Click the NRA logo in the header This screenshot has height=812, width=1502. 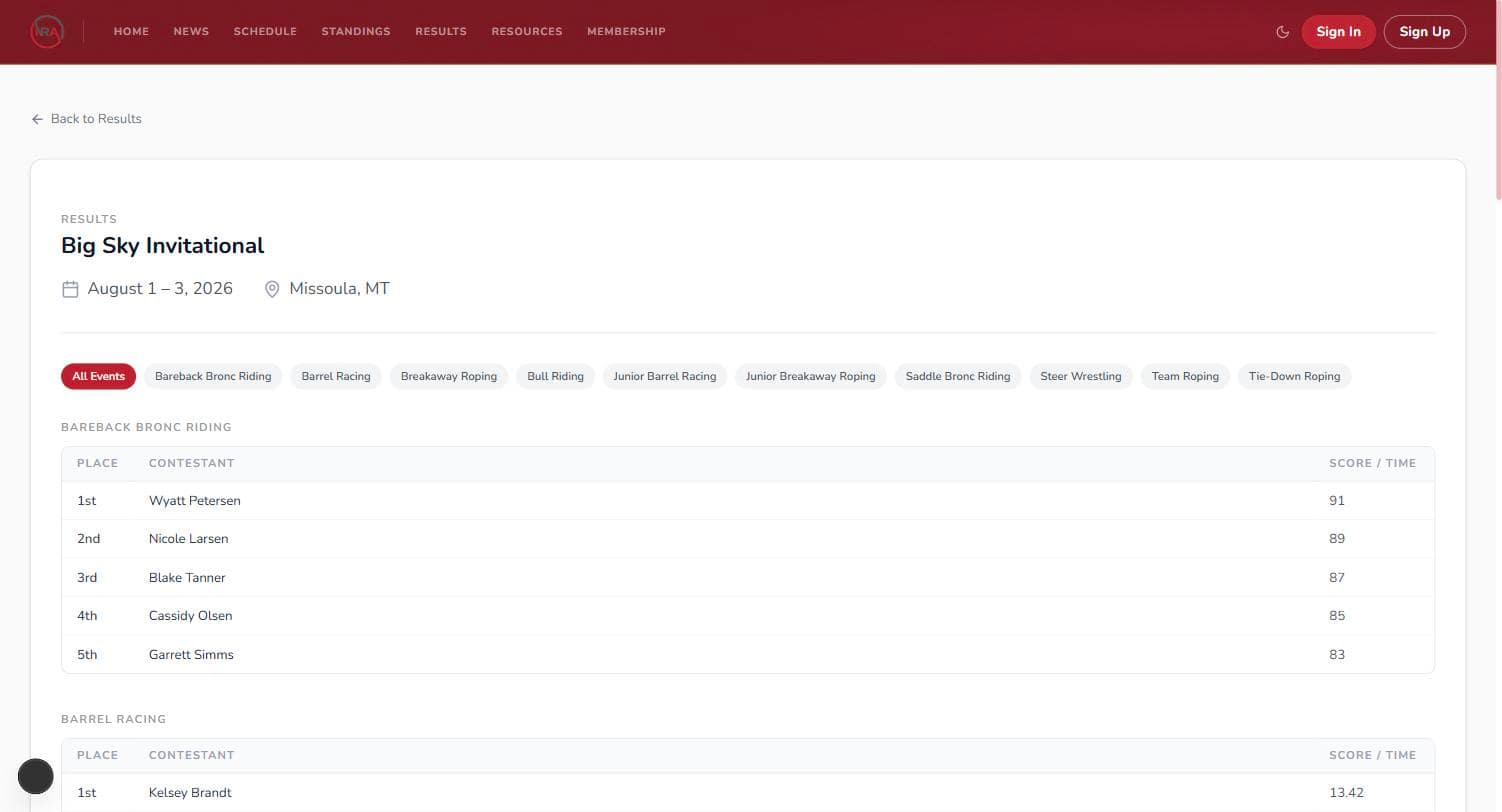pos(47,32)
